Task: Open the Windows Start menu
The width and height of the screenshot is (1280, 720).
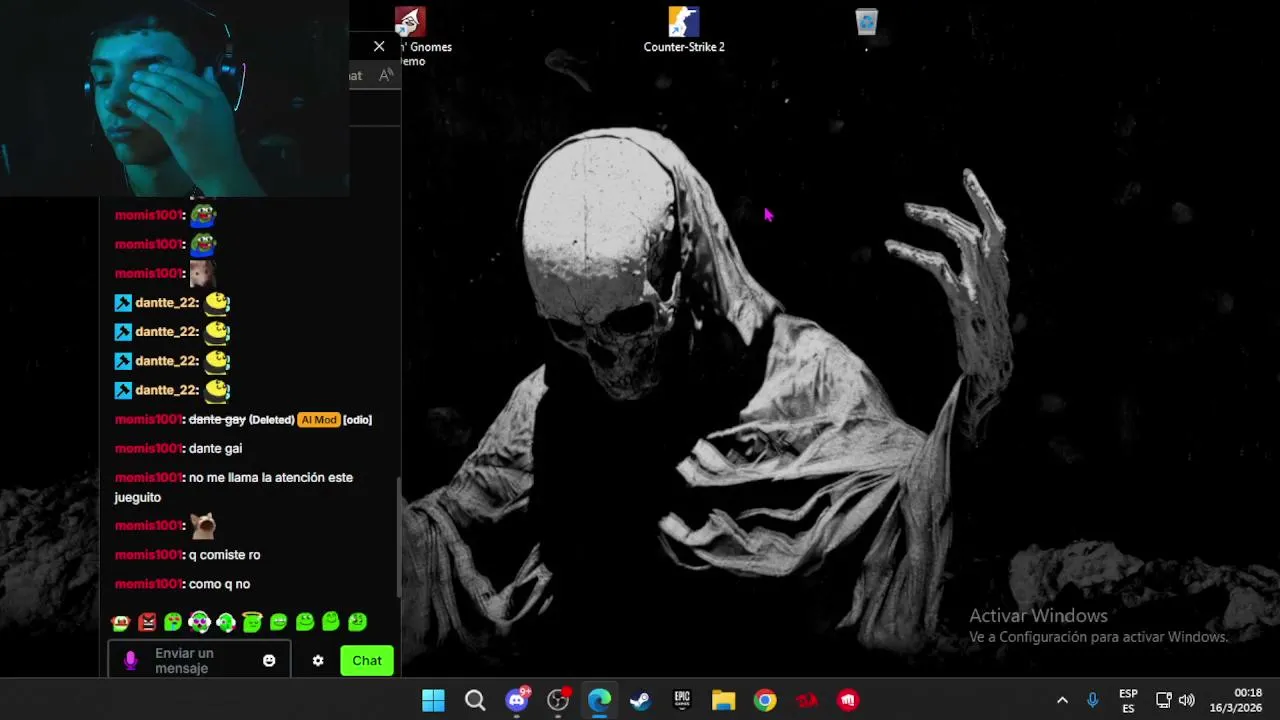Action: coord(433,700)
